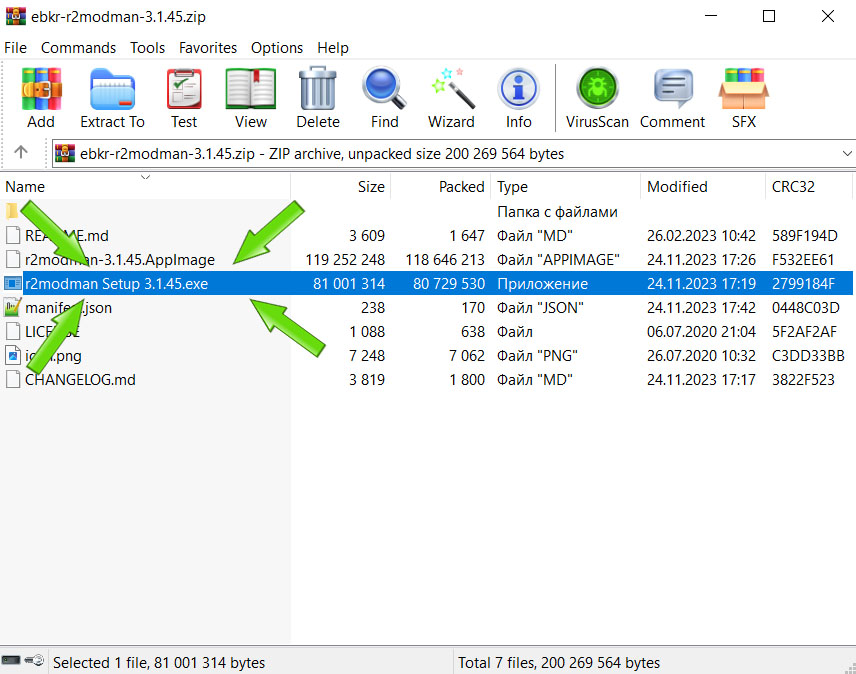
Task: Click modified date 06.07.2020 21:04
Action: point(701,332)
